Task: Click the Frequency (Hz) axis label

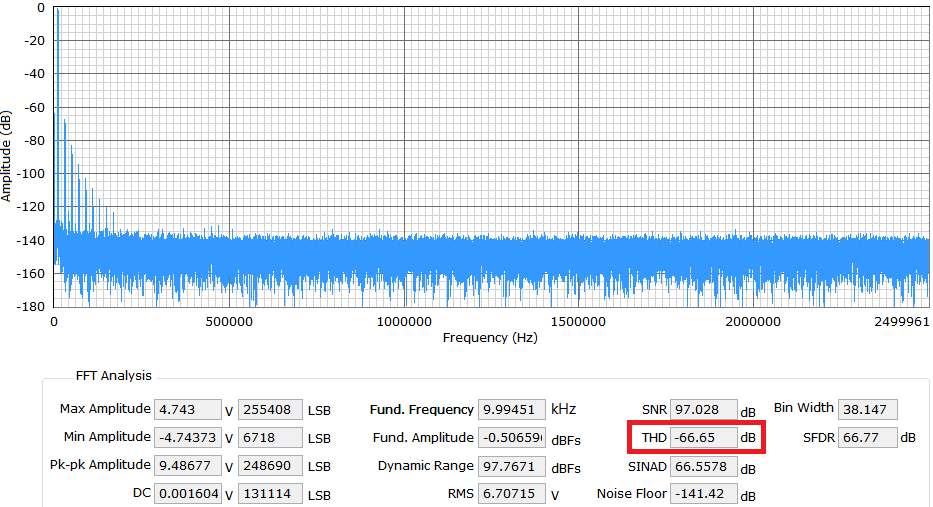Action: [x=489, y=338]
